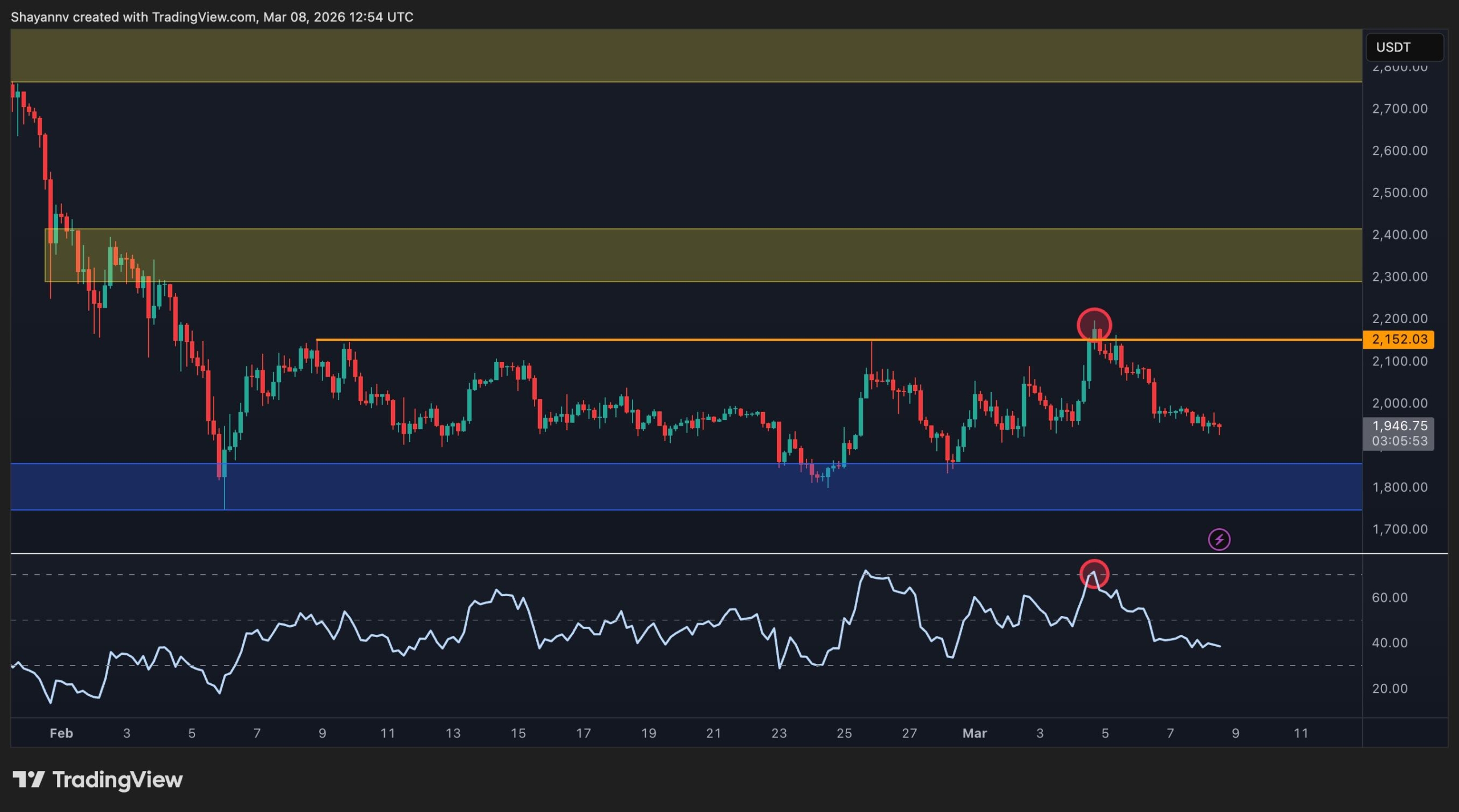Click the white pane separator above RSI
This screenshot has height=812, width=1459.
(x=684, y=553)
